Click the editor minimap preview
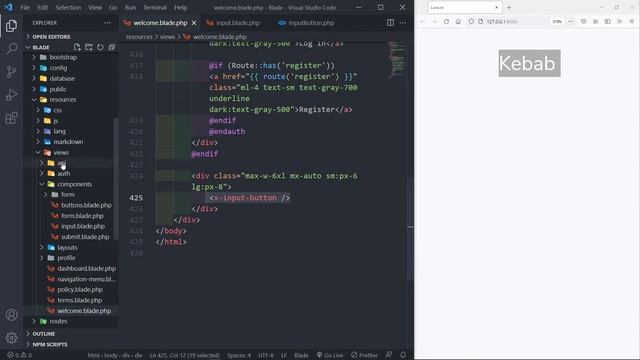Image resolution: width=640 pixels, height=360 pixels. pos(397,60)
